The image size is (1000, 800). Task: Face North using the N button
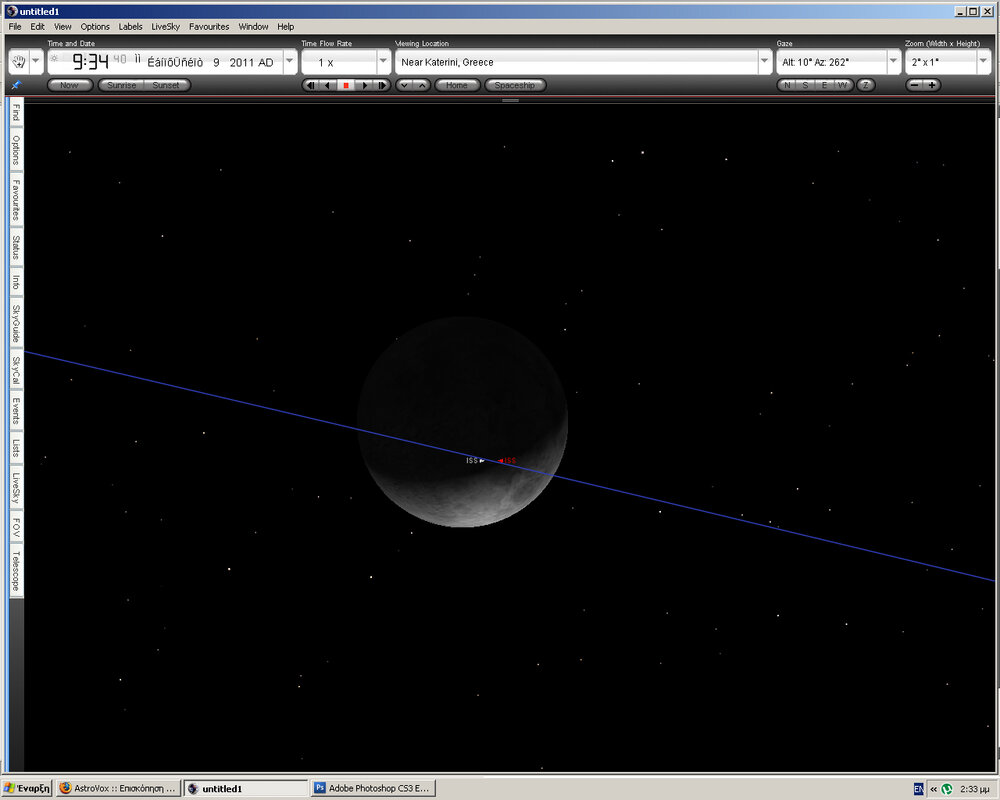point(787,85)
